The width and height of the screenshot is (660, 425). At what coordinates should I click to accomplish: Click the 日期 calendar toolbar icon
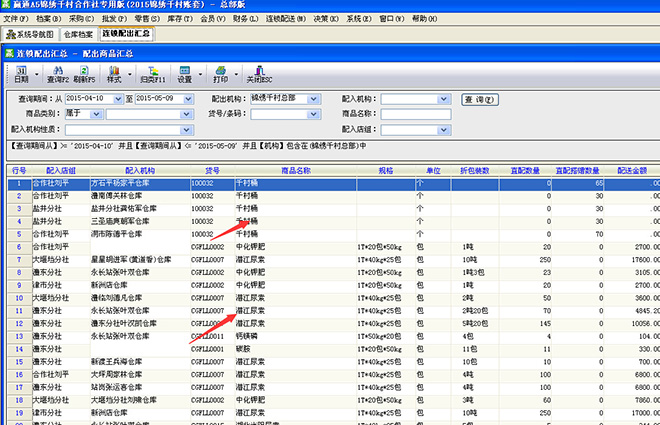click(x=21, y=73)
